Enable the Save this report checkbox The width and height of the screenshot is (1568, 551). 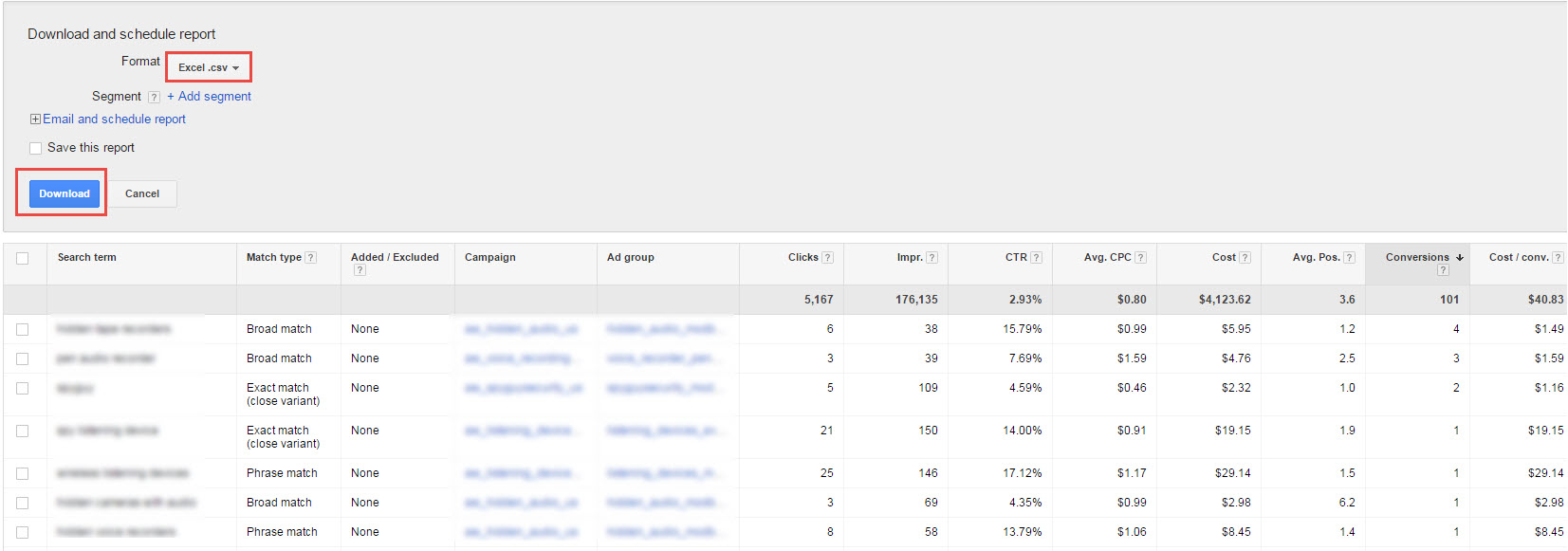tap(36, 148)
